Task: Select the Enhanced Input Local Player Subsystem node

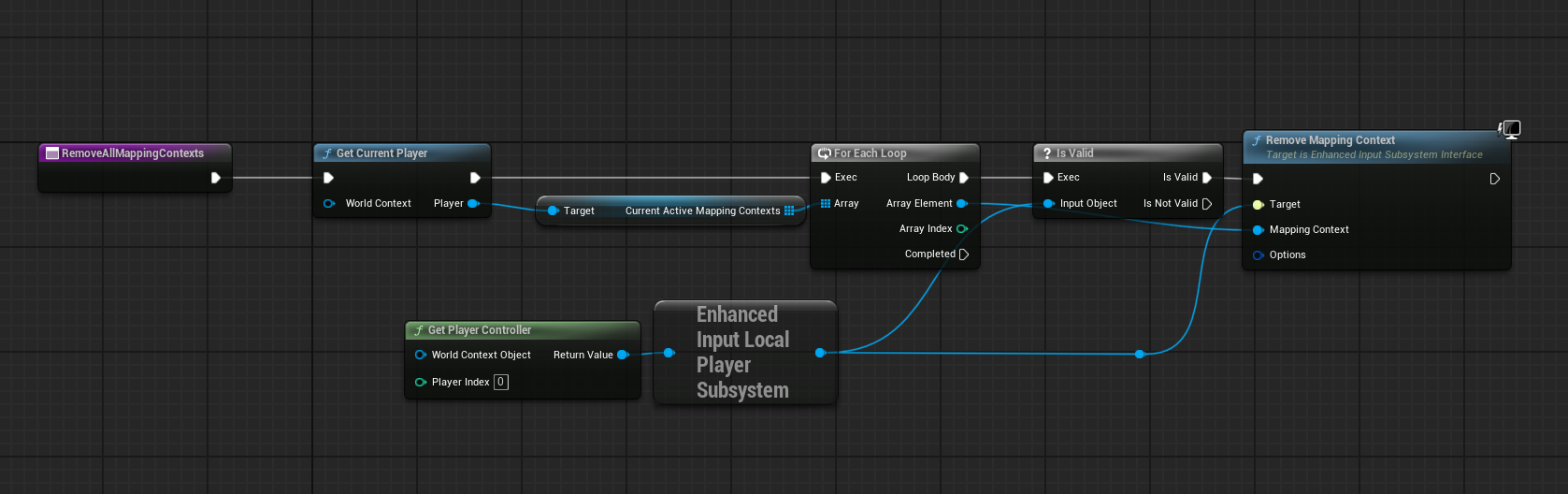Action: [742, 353]
